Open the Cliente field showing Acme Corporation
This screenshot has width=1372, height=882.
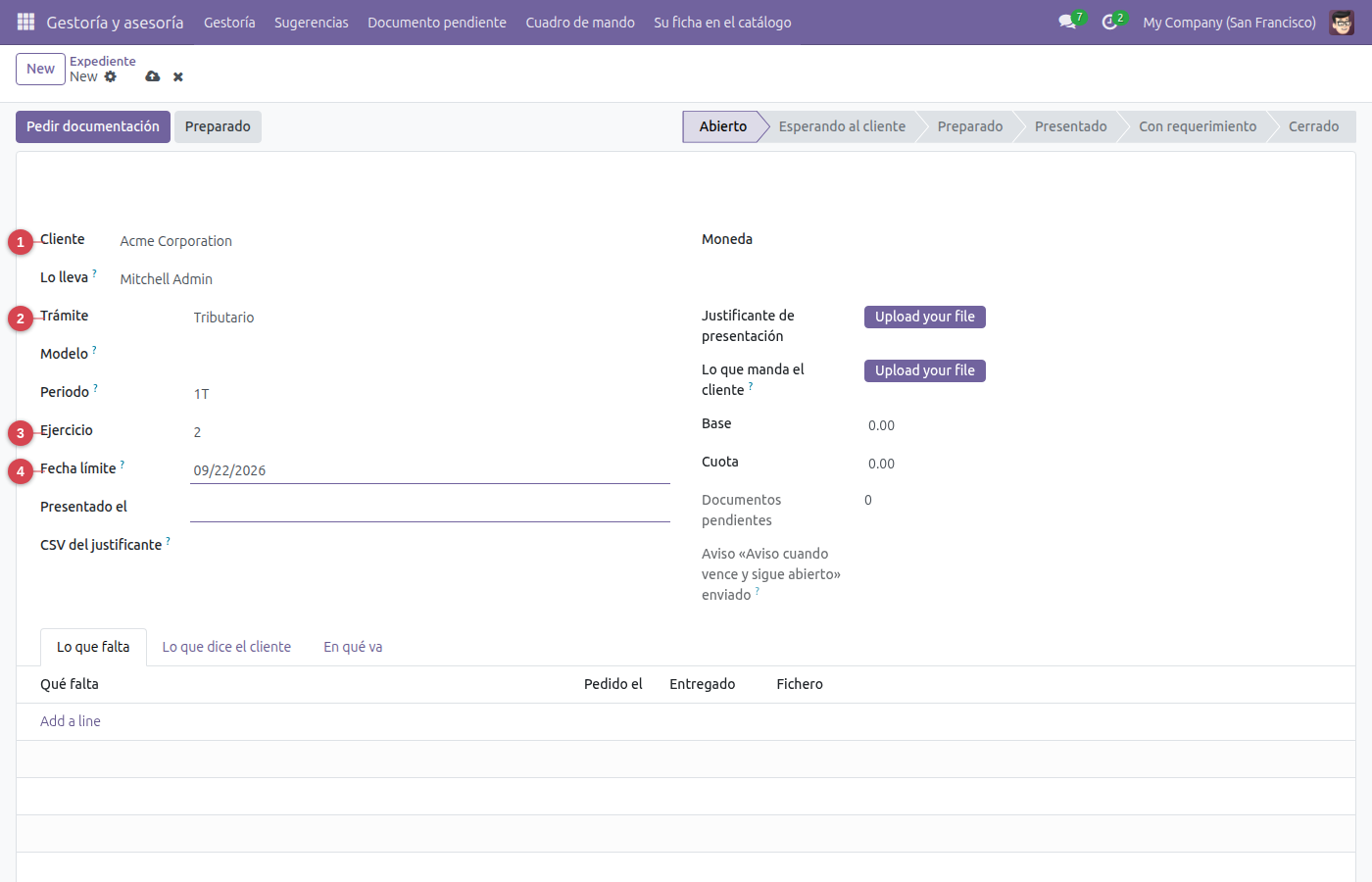[x=392, y=241]
